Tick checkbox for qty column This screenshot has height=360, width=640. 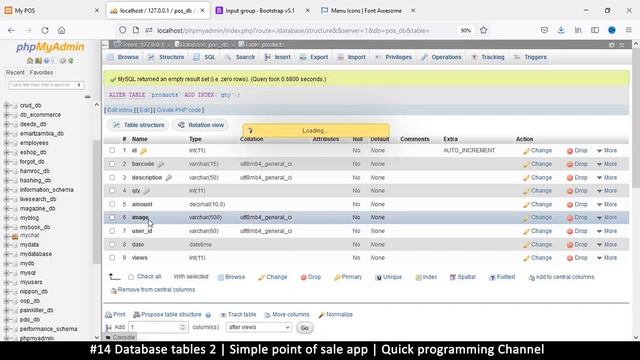point(112,191)
